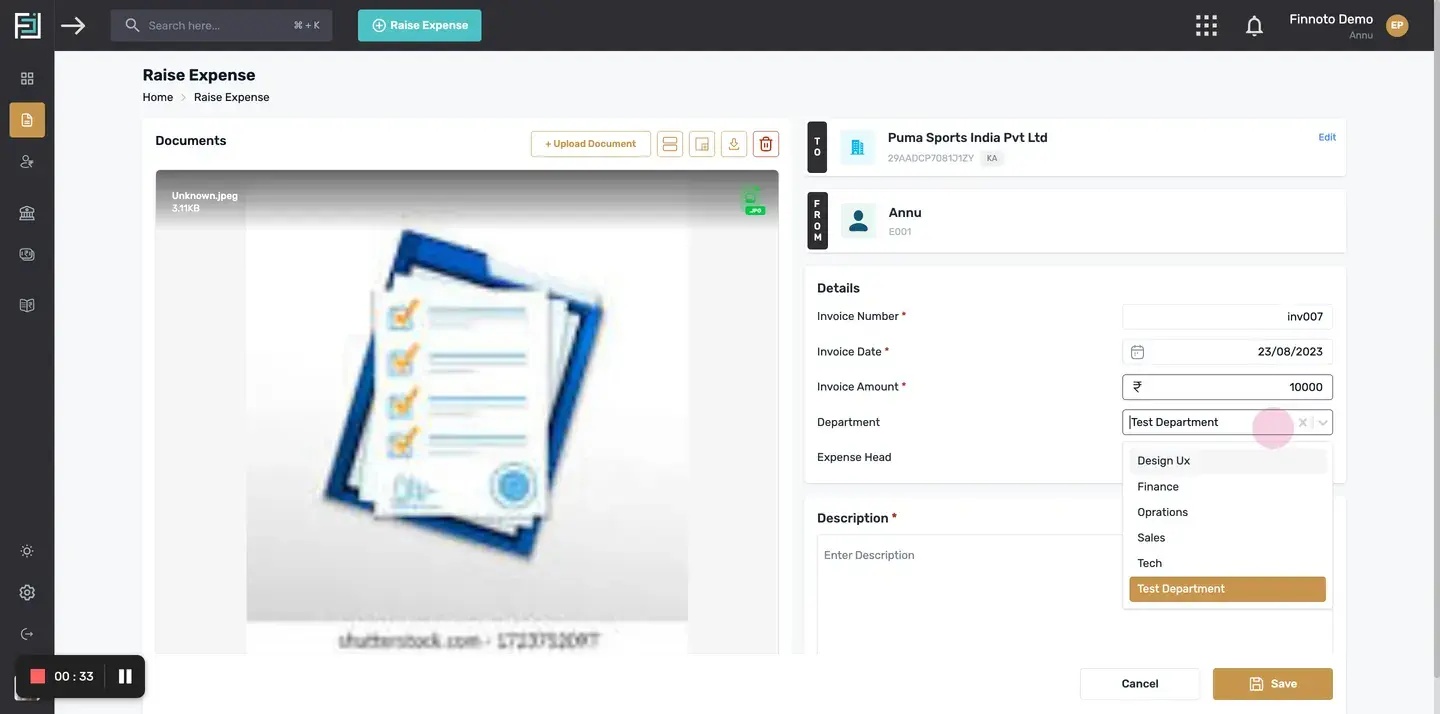The height and width of the screenshot is (714, 1440).
Task: Delete the document with trash icon
Action: (766, 144)
